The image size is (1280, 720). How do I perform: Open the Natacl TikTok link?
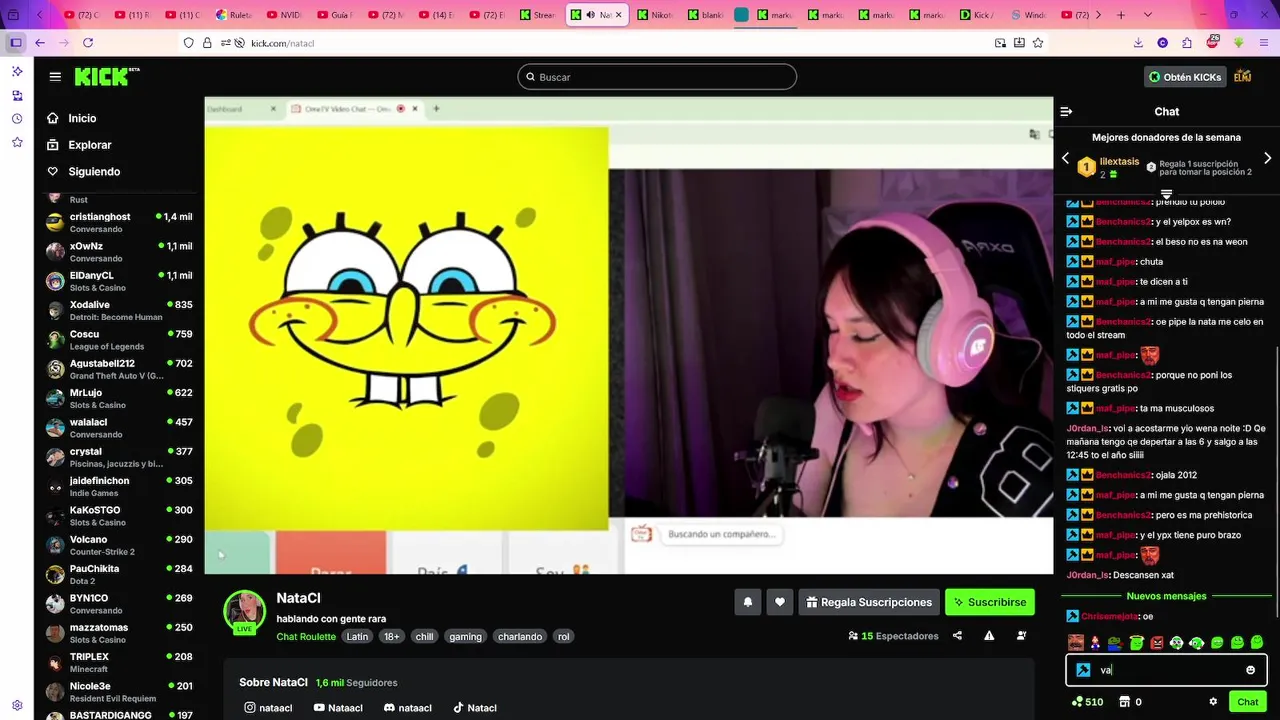474,708
